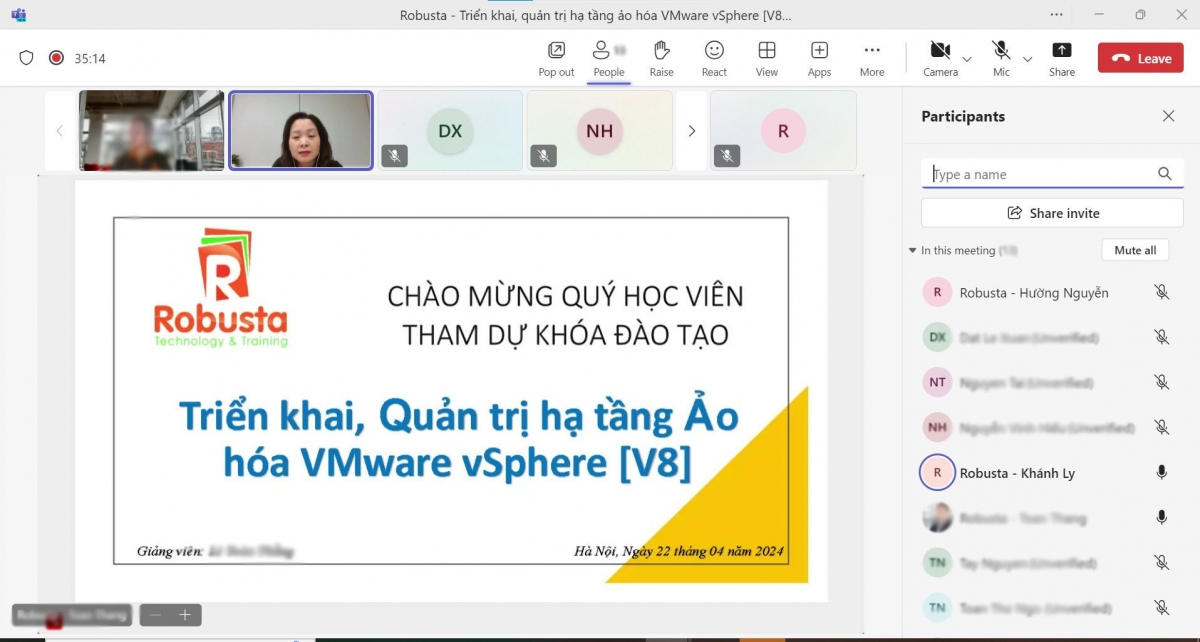Open the View layout options
Viewport: 1200px width, 642px height.
pos(767,58)
